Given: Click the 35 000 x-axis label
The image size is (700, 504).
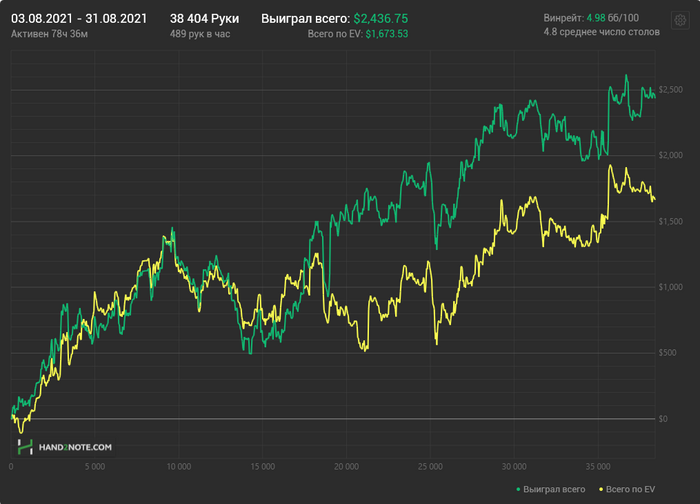Looking at the screenshot, I should coord(598,467).
